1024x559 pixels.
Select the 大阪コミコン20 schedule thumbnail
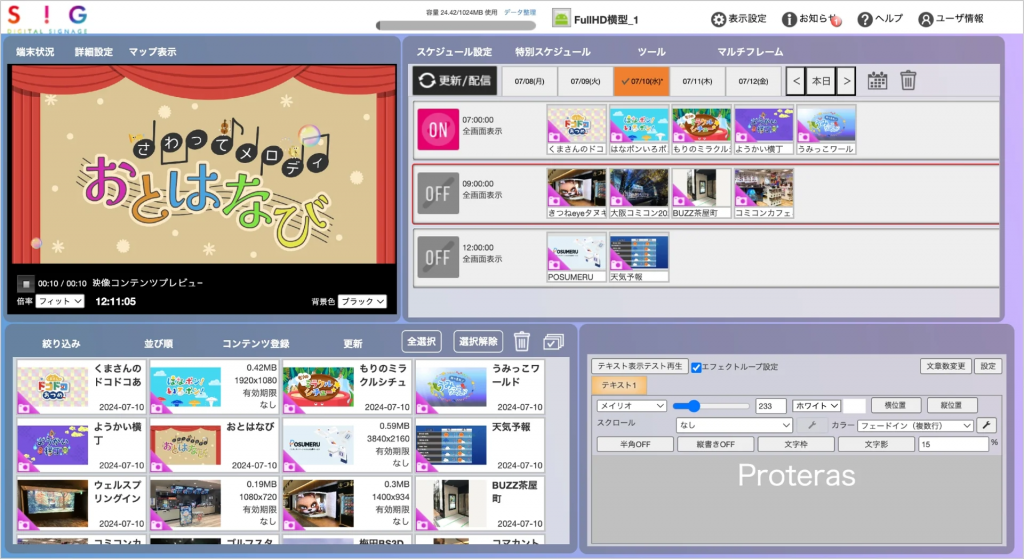click(639, 194)
